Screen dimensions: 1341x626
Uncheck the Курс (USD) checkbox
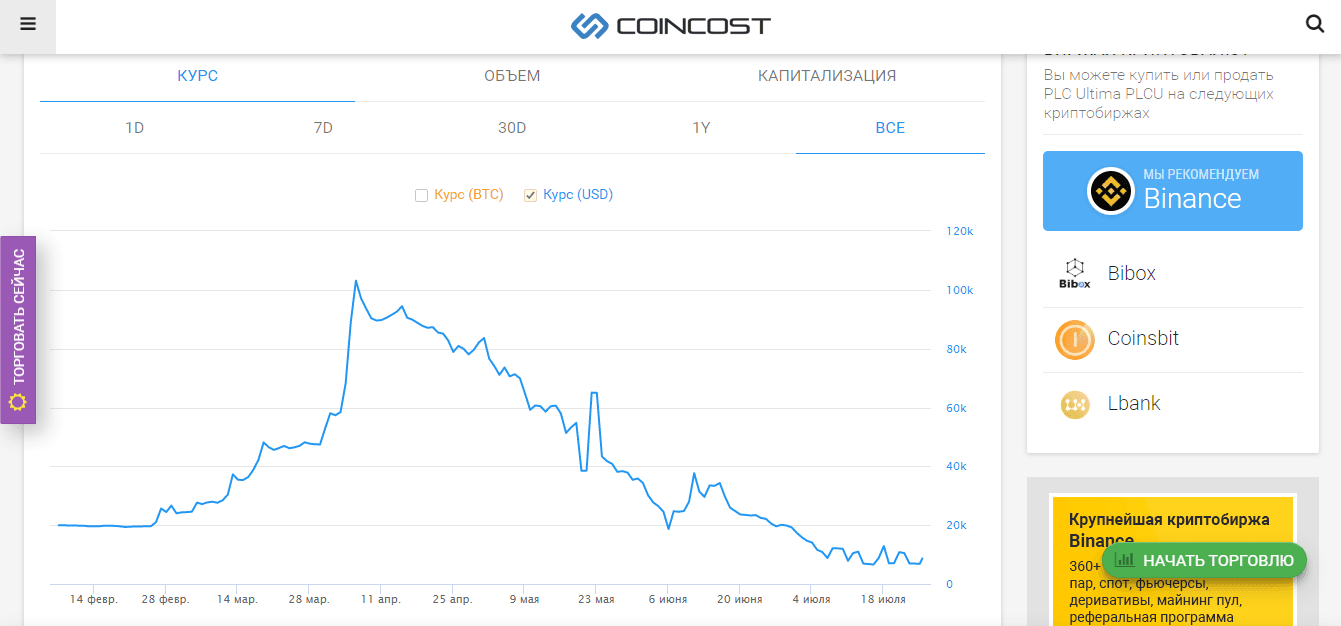pos(531,195)
